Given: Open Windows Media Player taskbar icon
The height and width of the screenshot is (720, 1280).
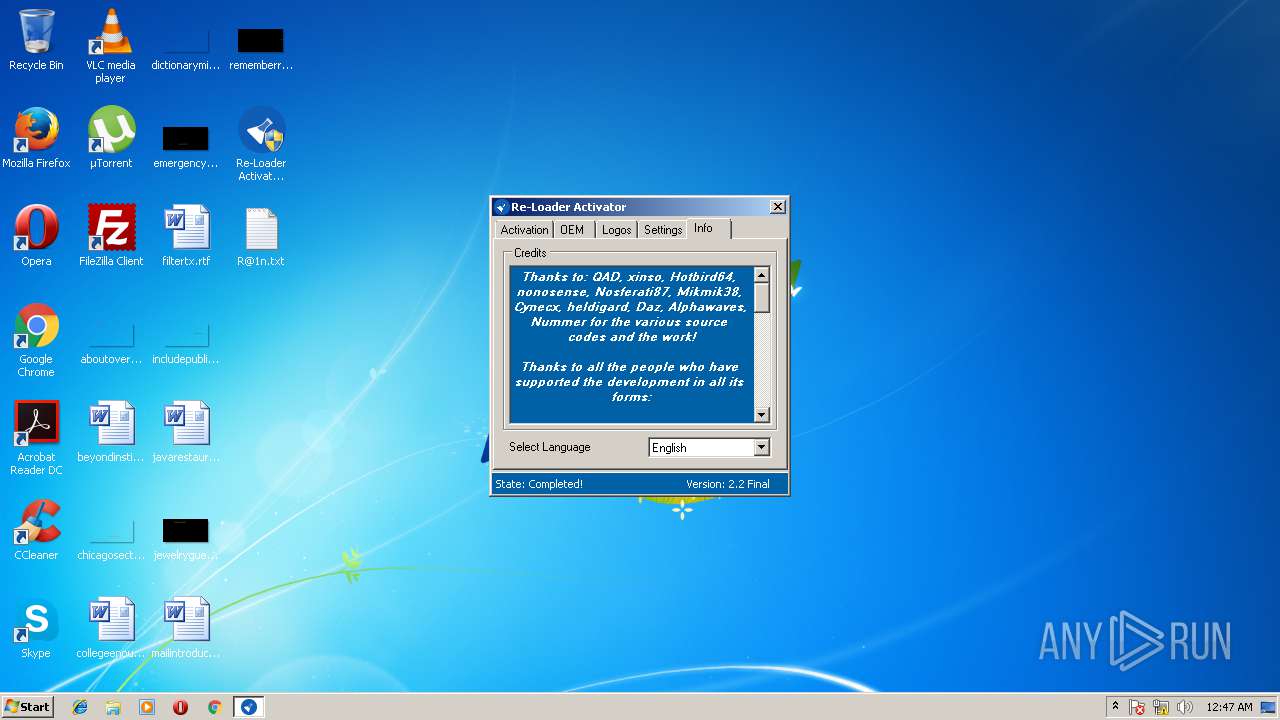Looking at the screenshot, I should pyautogui.click(x=147, y=707).
